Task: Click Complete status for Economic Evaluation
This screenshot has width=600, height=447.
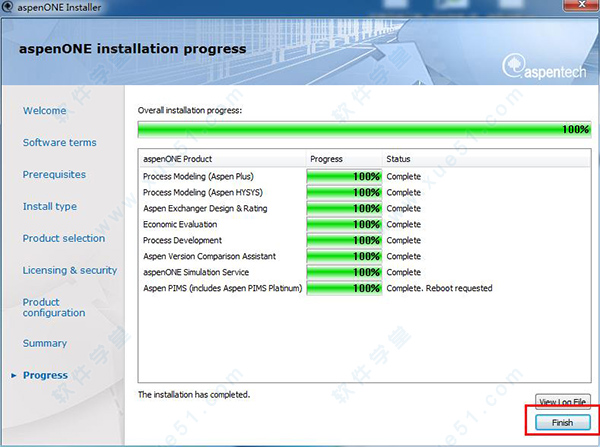Action: pos(404,224)
